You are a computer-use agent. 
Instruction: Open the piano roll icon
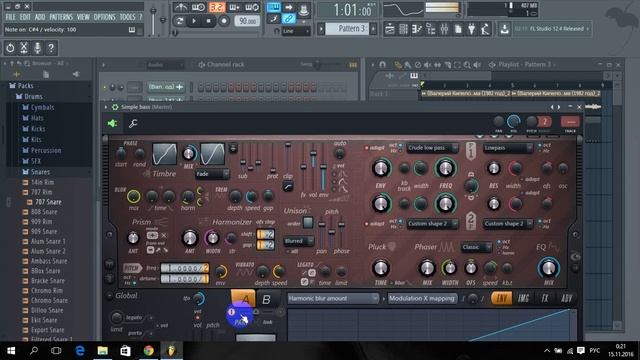click(417, 29)
